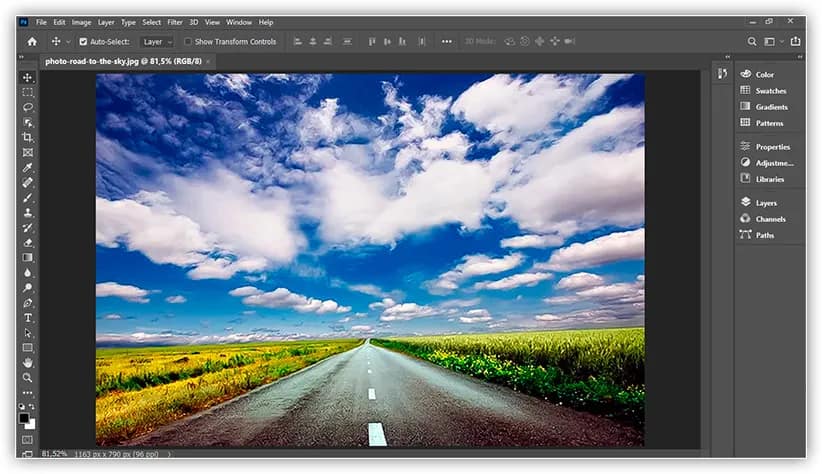
Task: Open the Swatches panel
Action: 770,91
